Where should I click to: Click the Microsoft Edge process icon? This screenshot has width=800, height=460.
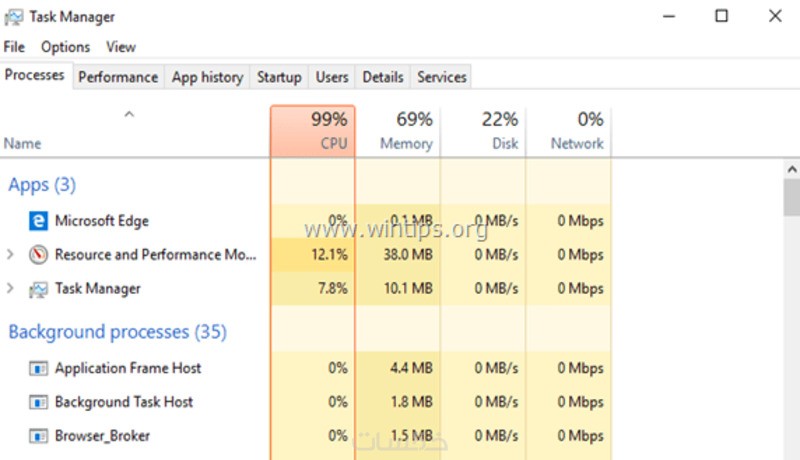(x=38, y=221)
